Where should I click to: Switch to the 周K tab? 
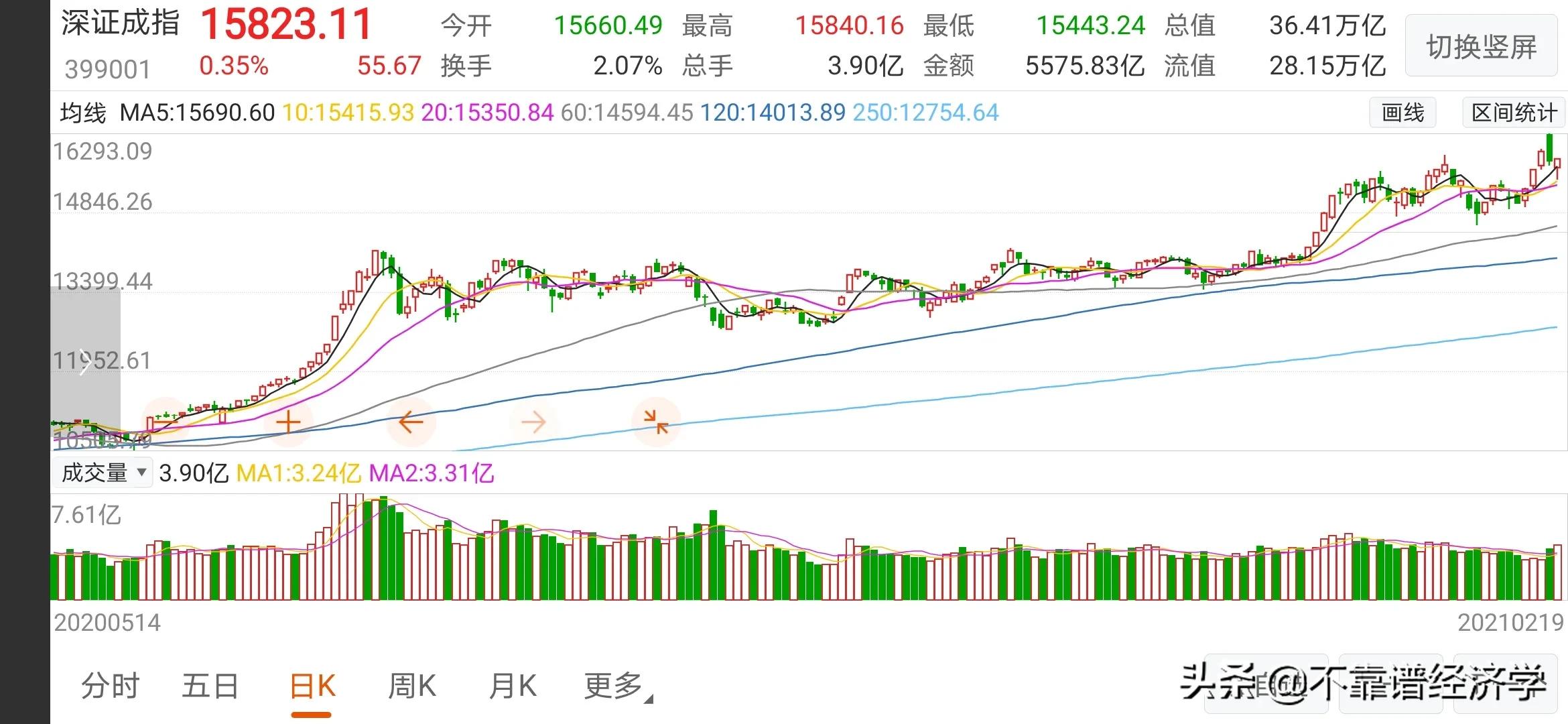(x=412, y=686)
